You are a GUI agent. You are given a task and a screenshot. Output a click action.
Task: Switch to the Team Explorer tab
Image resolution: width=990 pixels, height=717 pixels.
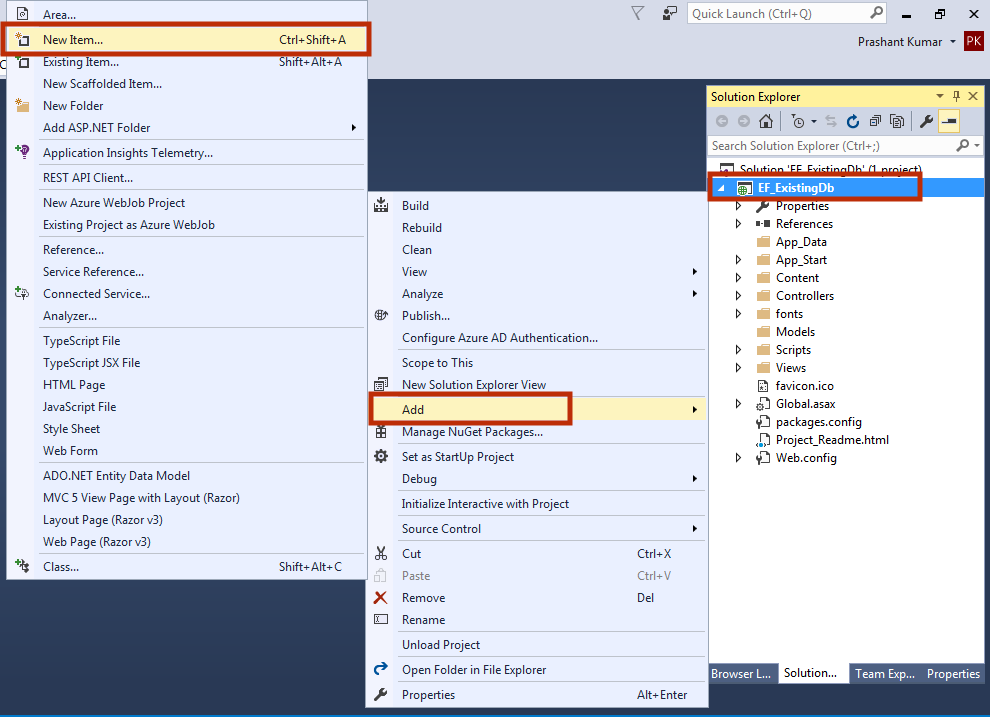884,673
